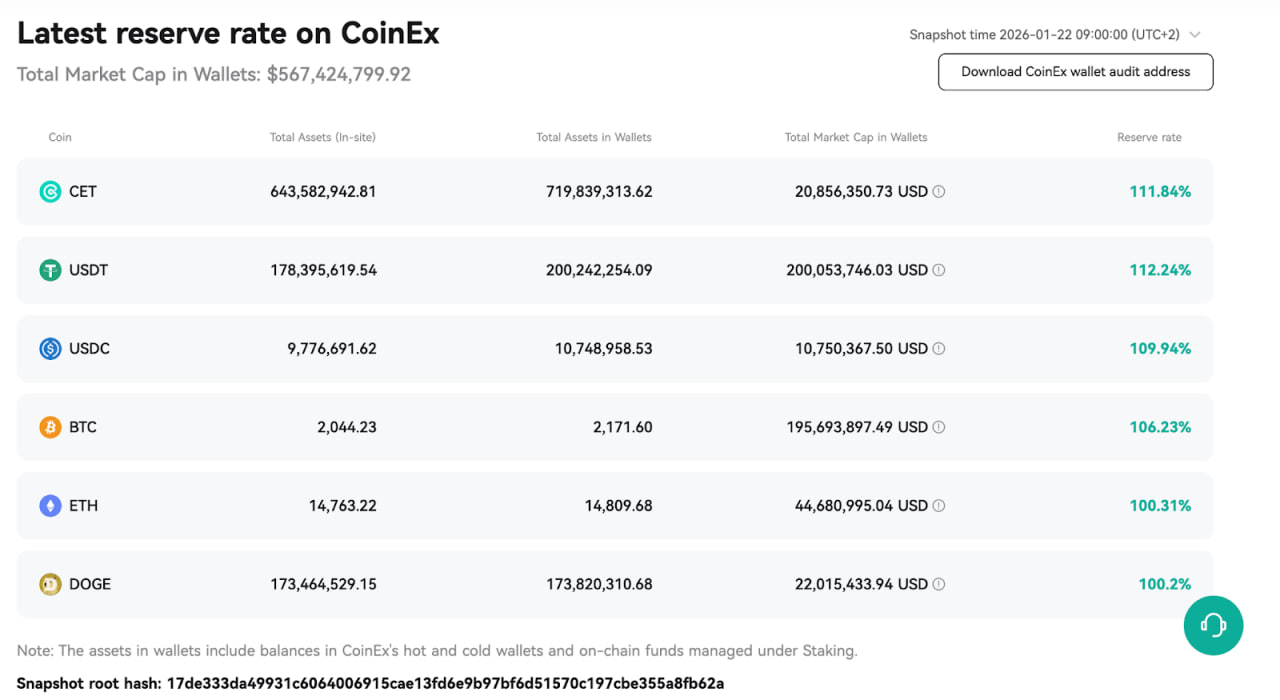
Task: Click info icon beside ETH market cap
Action: tap(939, 506)
